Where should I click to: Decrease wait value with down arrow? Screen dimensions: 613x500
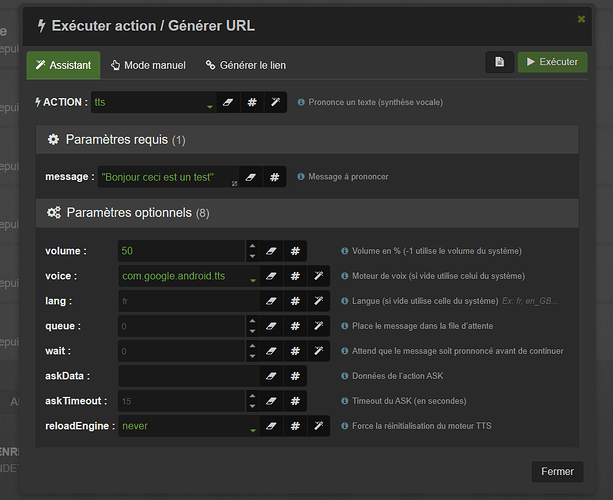tap(253, 356)
